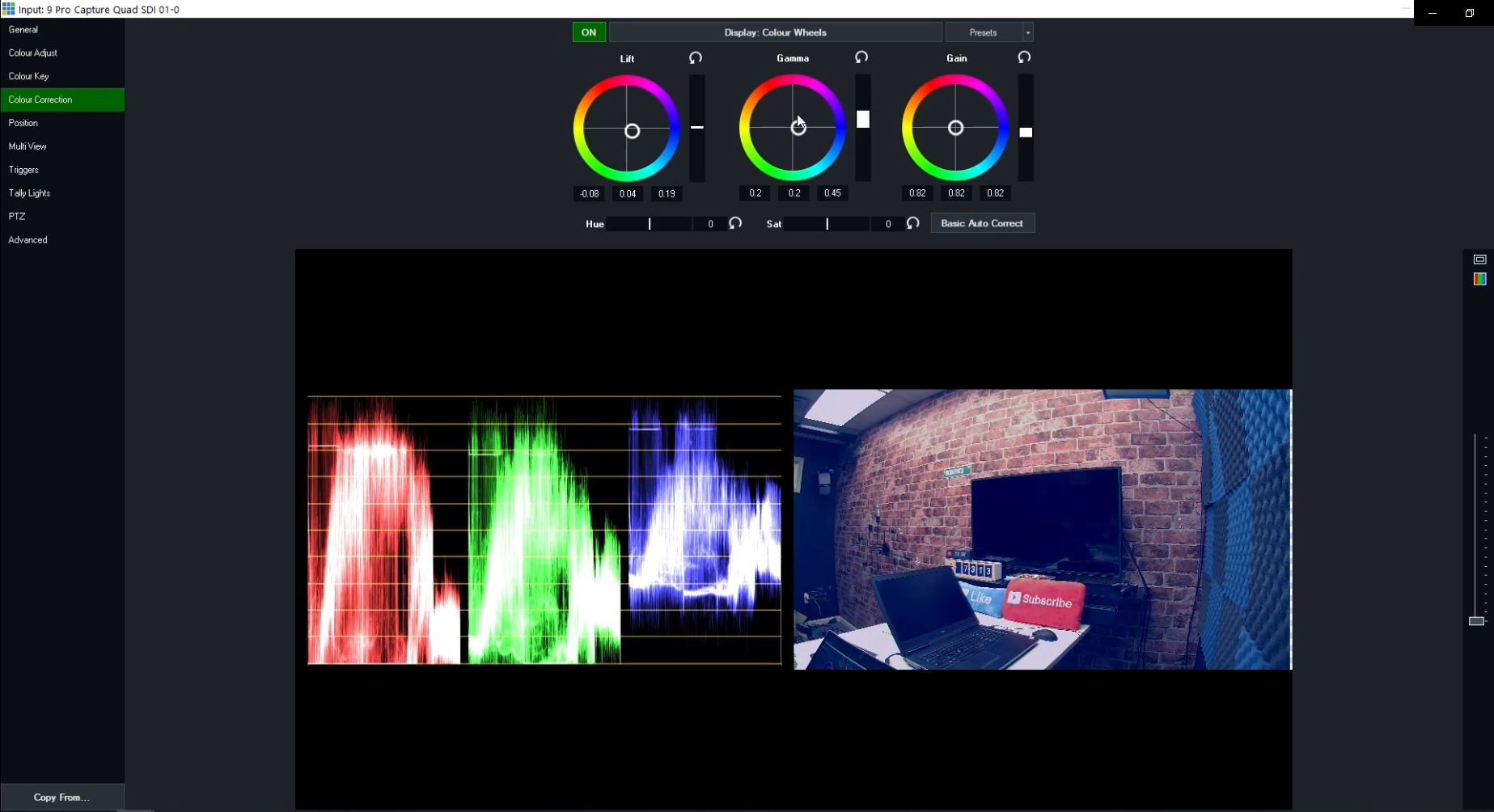Click the camera preview image
The height and width of the screenshot is (812, 1494).
[1042, 530]
